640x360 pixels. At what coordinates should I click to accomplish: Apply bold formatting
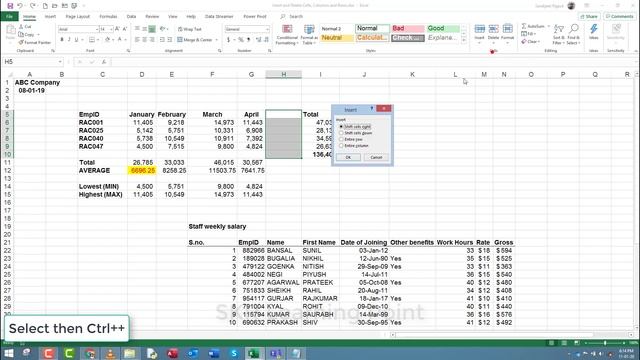coord(62,40)
